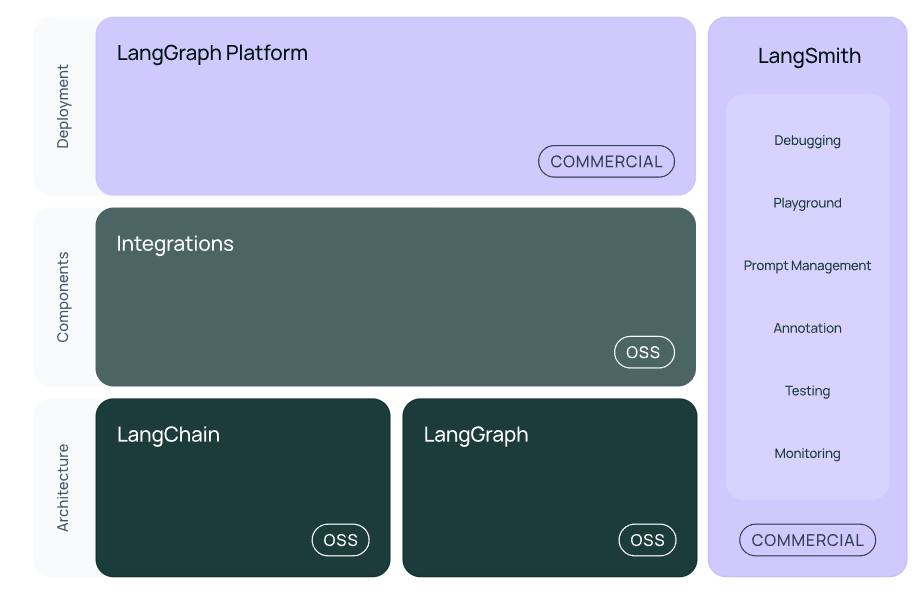Click the LangGraph Platform title
Image resolution: width=919 pixels, height=594 pixels.
(212, 53)
